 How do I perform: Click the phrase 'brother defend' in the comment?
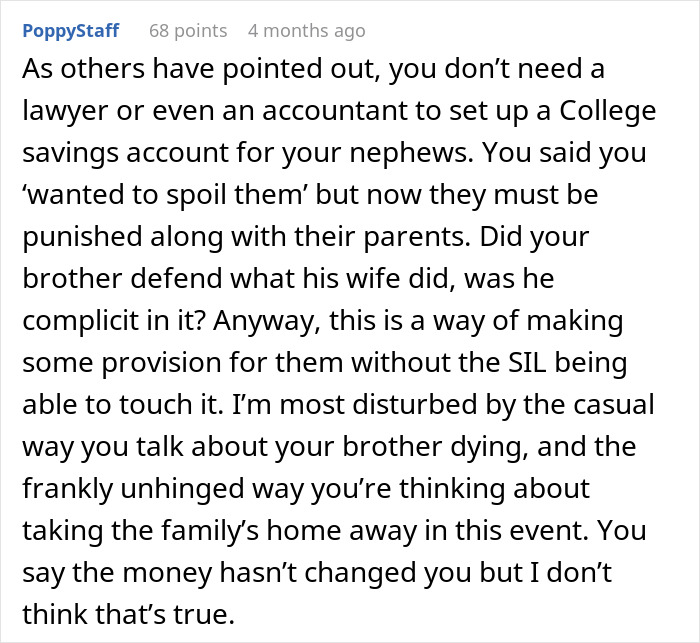122,279
